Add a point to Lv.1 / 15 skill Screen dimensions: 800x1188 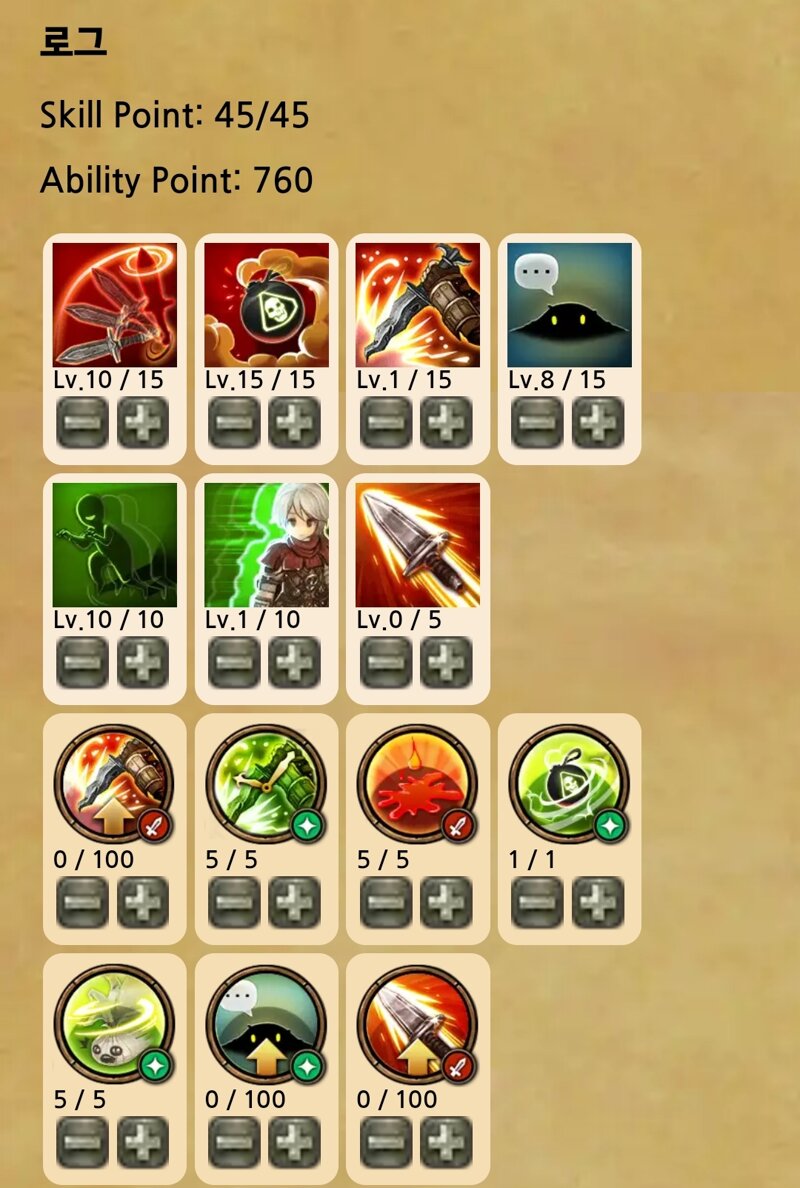coord(446,422)
